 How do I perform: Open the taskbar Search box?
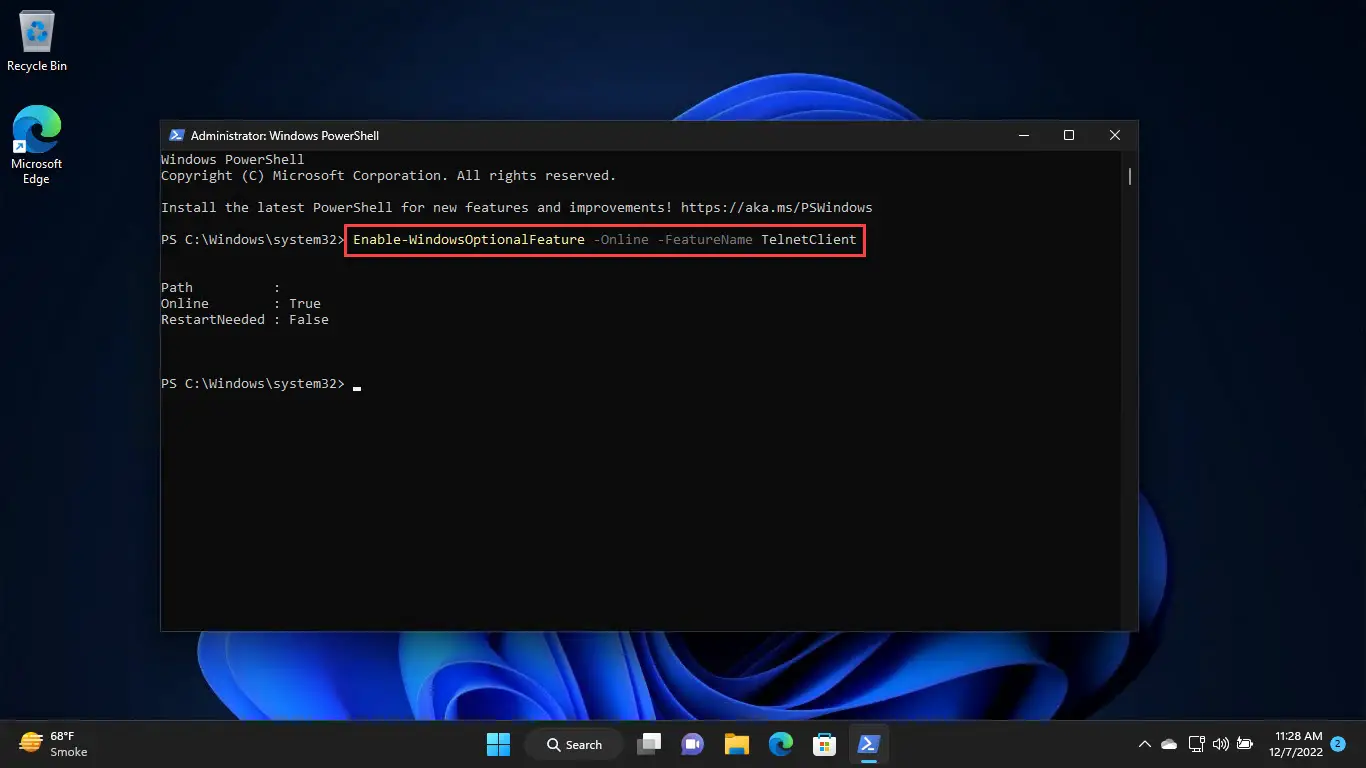(576, 744)
